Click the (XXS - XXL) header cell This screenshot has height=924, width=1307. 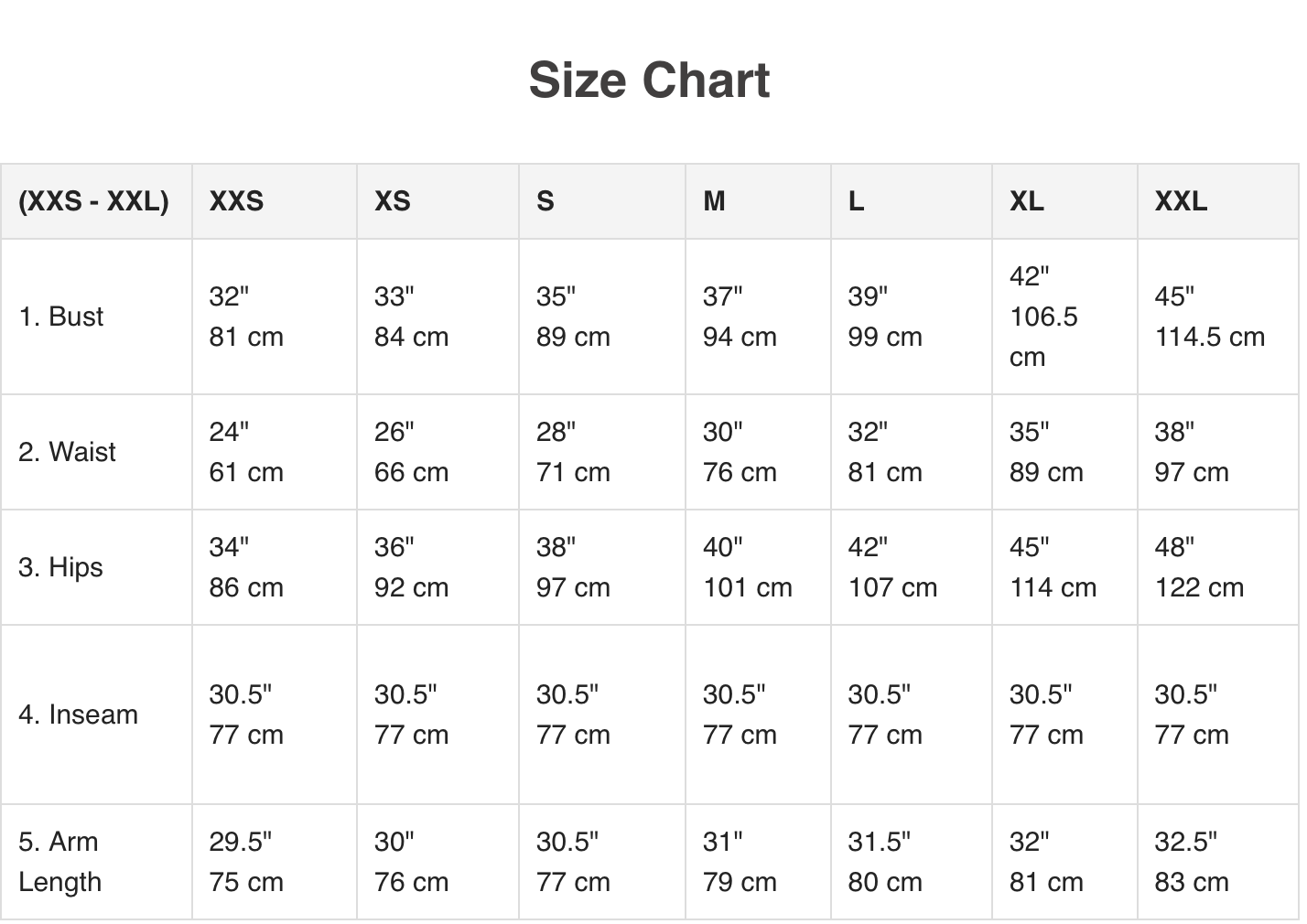tap(94, 201)
